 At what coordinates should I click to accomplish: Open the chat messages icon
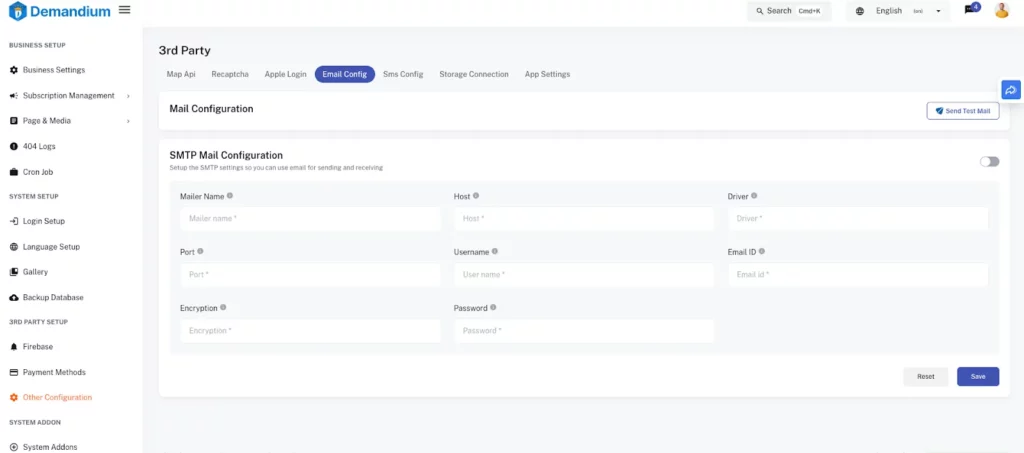click(970, 10)
